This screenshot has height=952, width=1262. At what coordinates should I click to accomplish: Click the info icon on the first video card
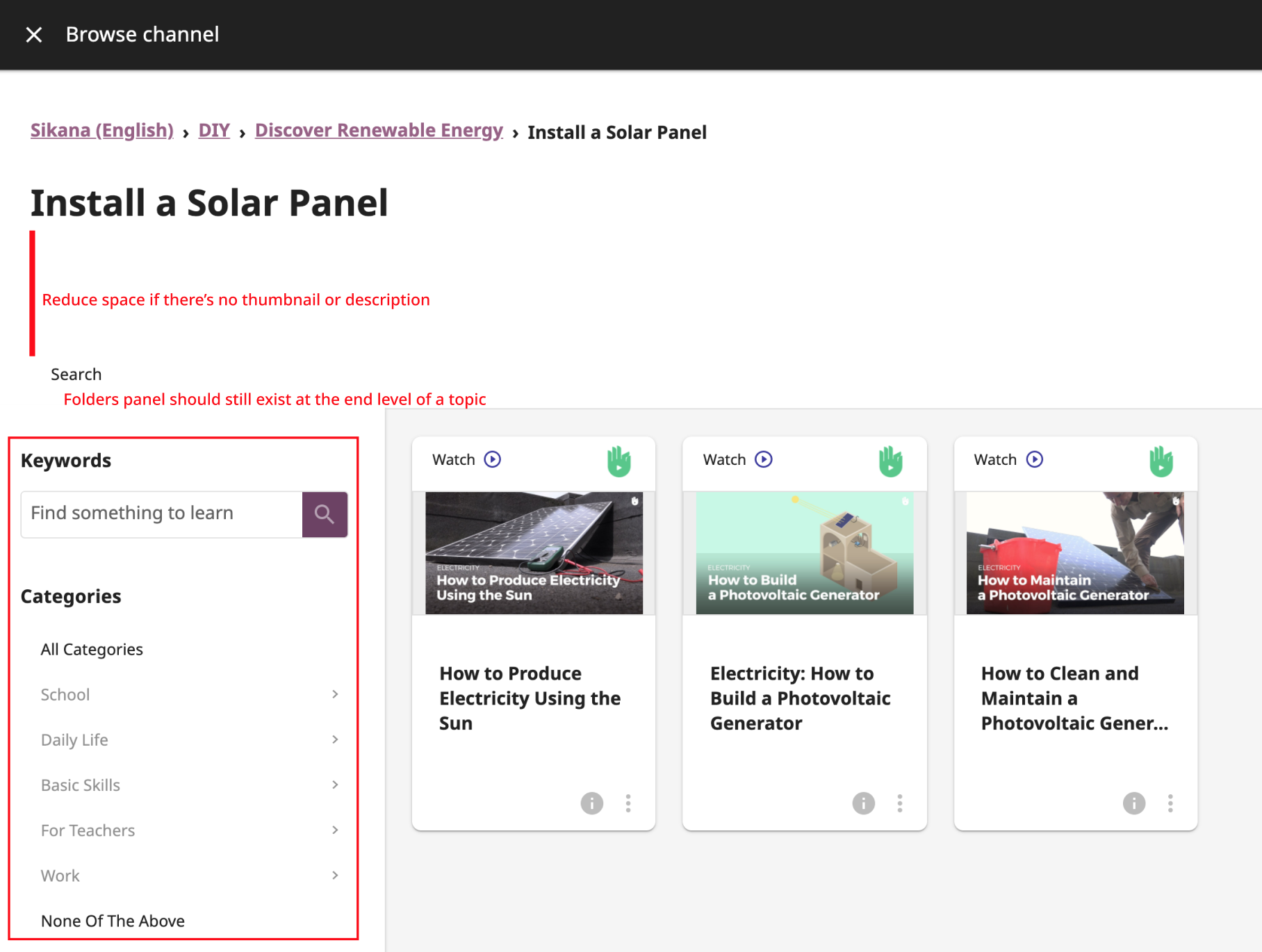tap(591, 803)
